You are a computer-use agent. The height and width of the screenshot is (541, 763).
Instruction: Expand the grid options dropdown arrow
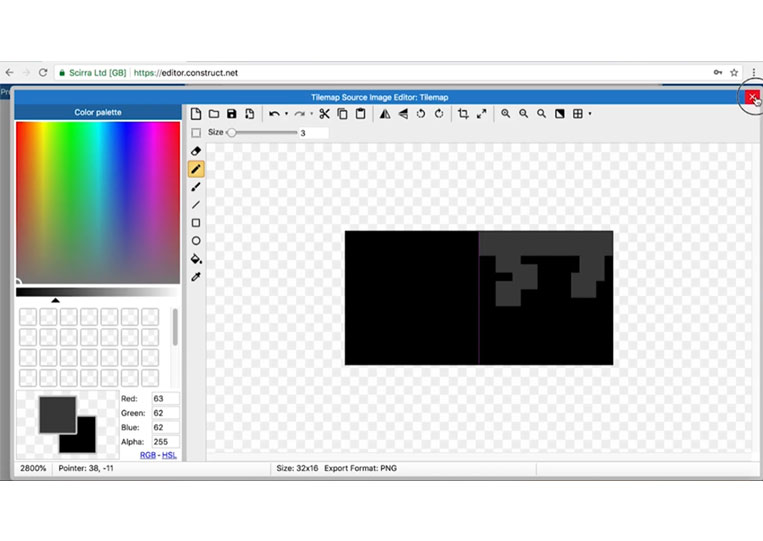pos(590,114)
